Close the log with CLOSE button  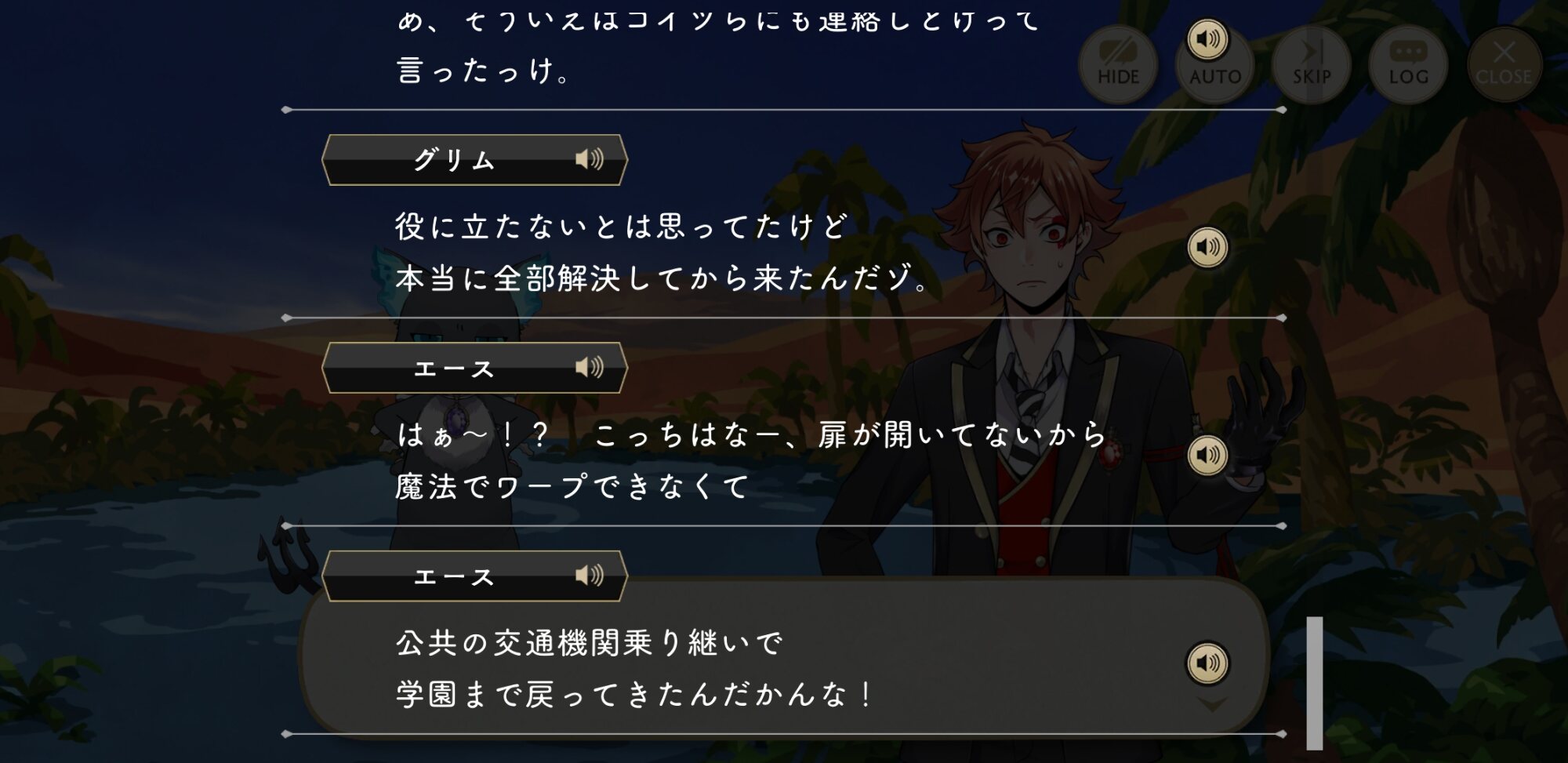click(1504, 64)
